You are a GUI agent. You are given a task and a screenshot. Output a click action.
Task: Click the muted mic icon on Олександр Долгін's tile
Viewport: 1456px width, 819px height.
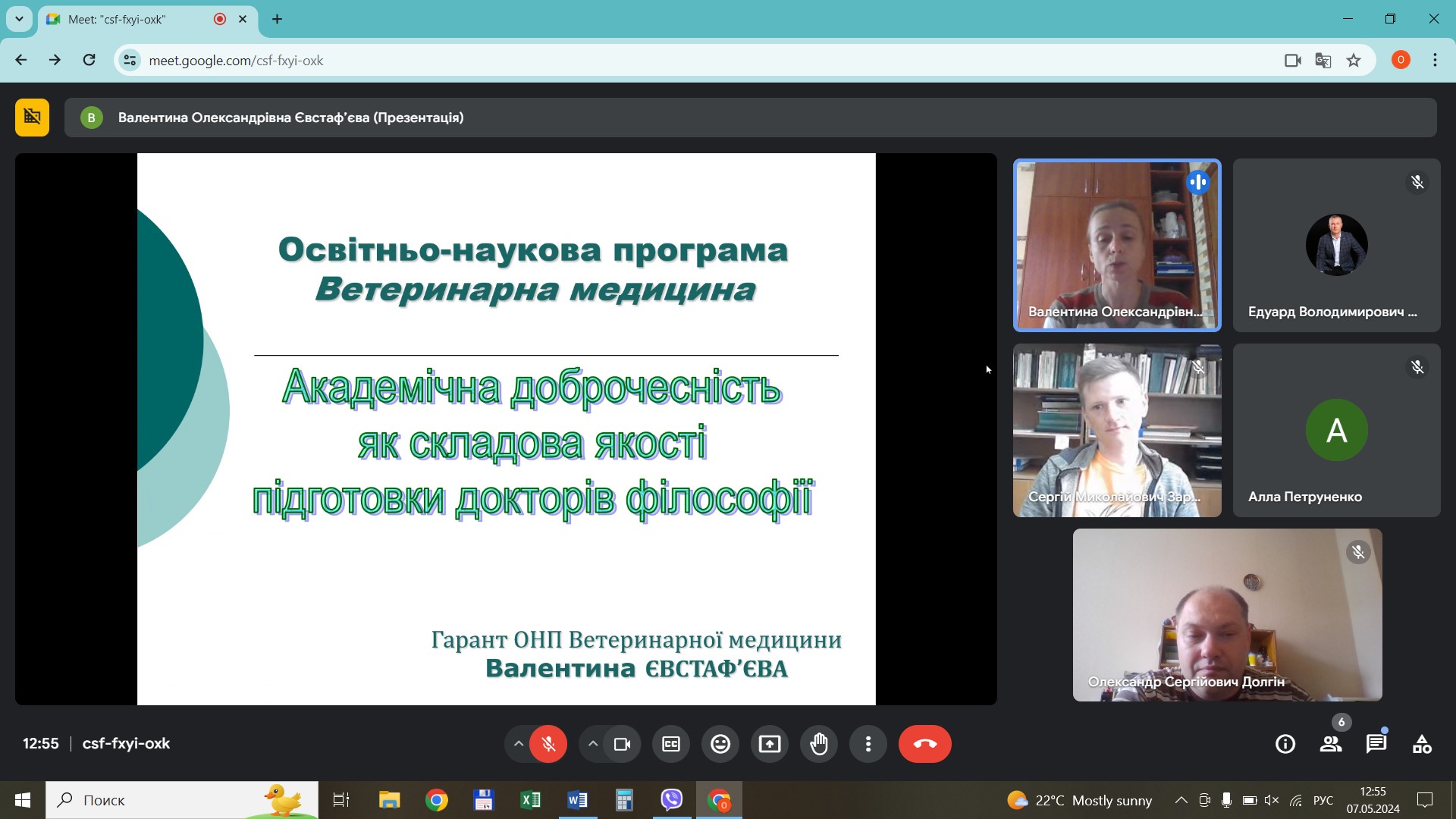click(x=1358, y=552)
